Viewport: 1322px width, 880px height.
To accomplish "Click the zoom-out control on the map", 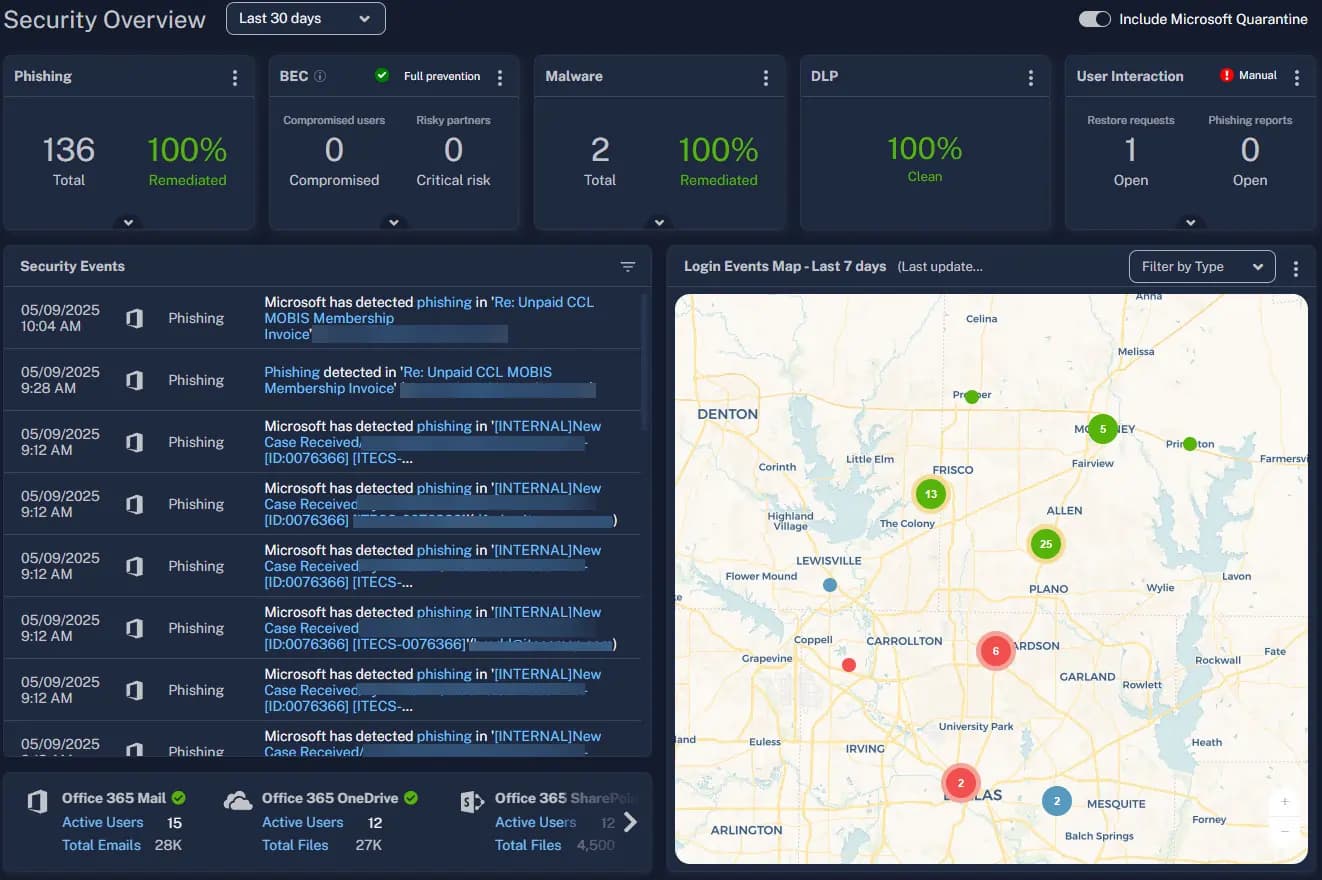I will [x=1284, y=831].
